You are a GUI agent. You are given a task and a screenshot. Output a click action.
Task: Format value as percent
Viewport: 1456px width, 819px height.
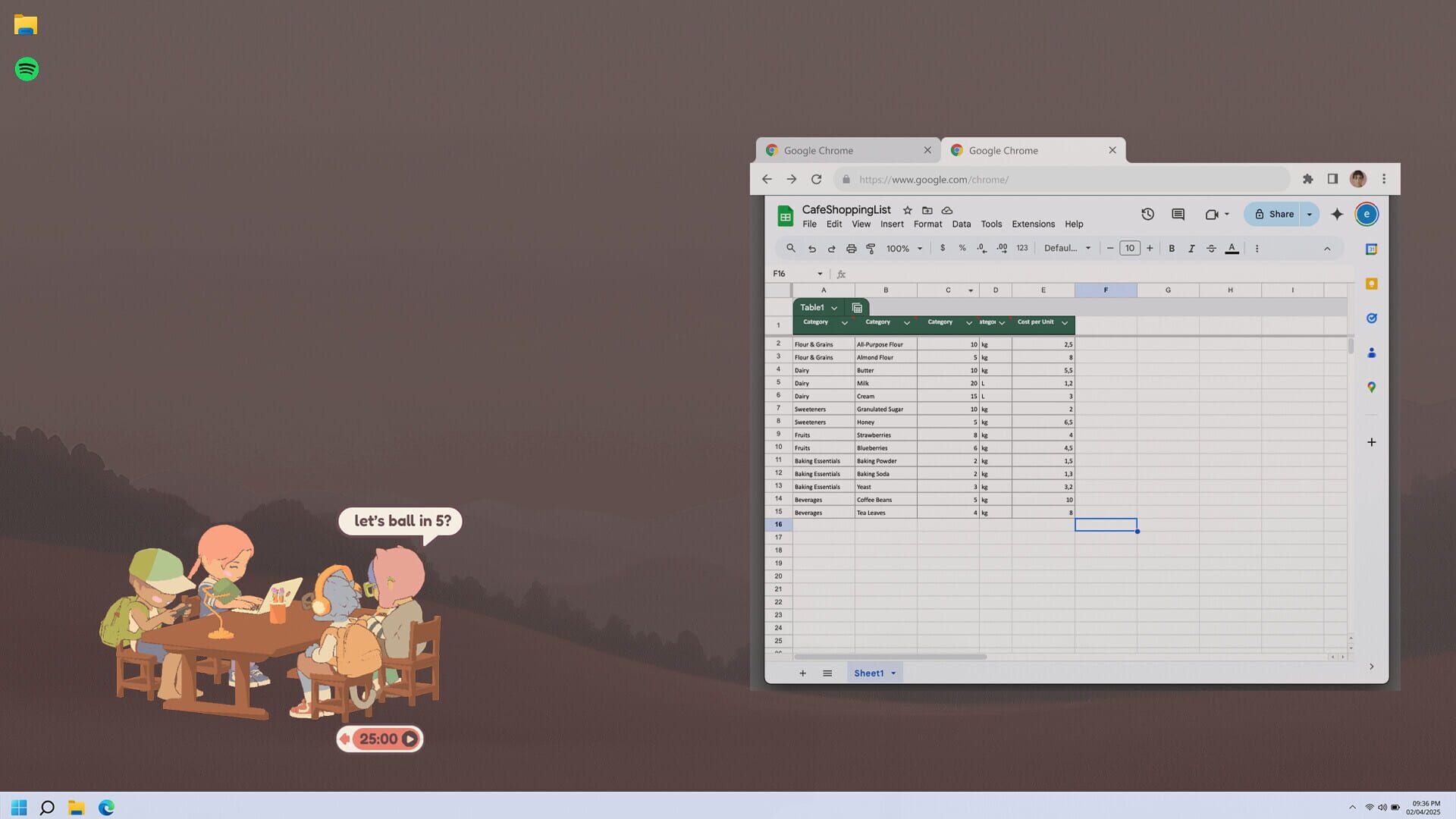(962, 248)
